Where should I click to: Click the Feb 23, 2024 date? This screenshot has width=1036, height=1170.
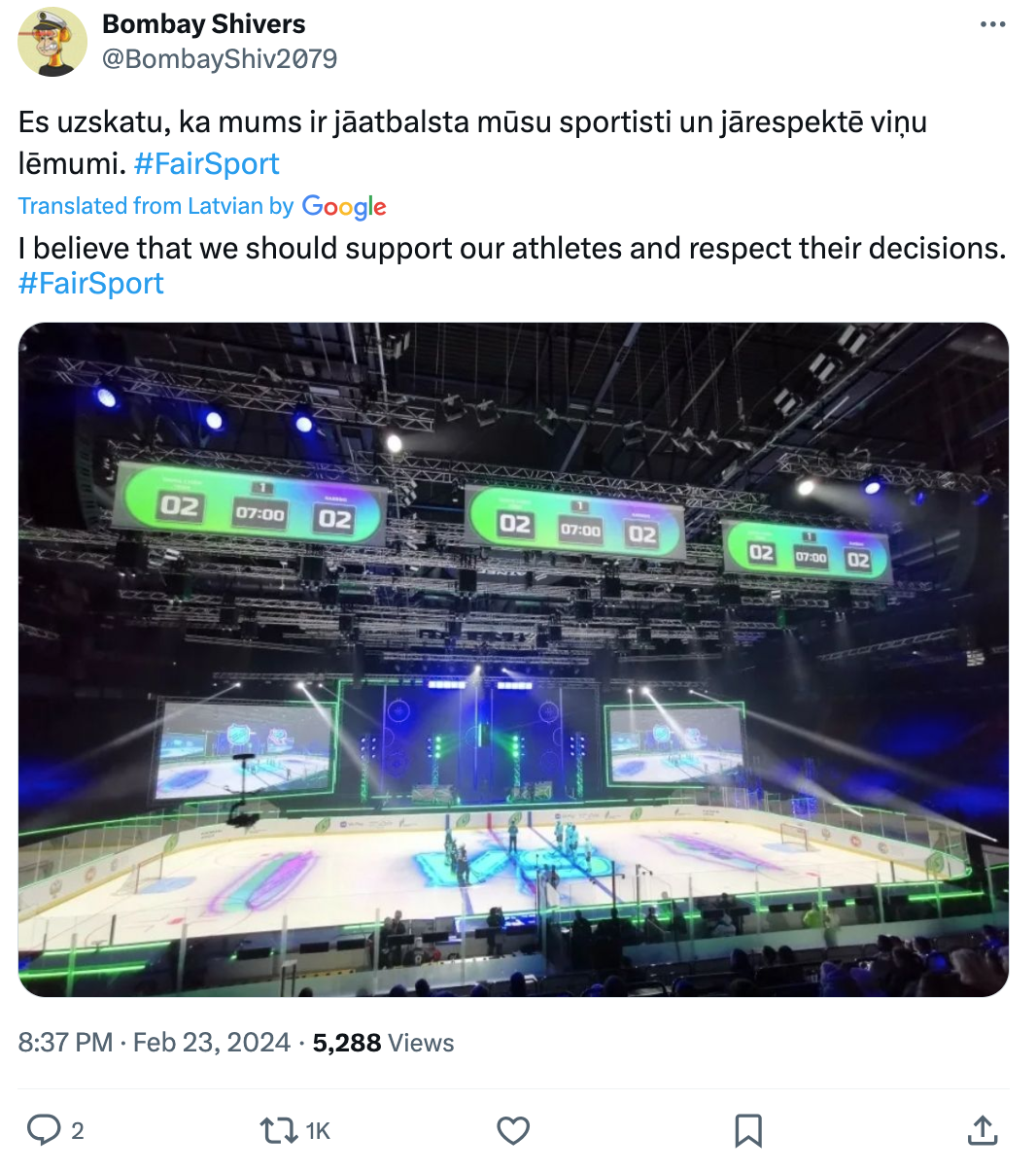[x=211, y=1043]
